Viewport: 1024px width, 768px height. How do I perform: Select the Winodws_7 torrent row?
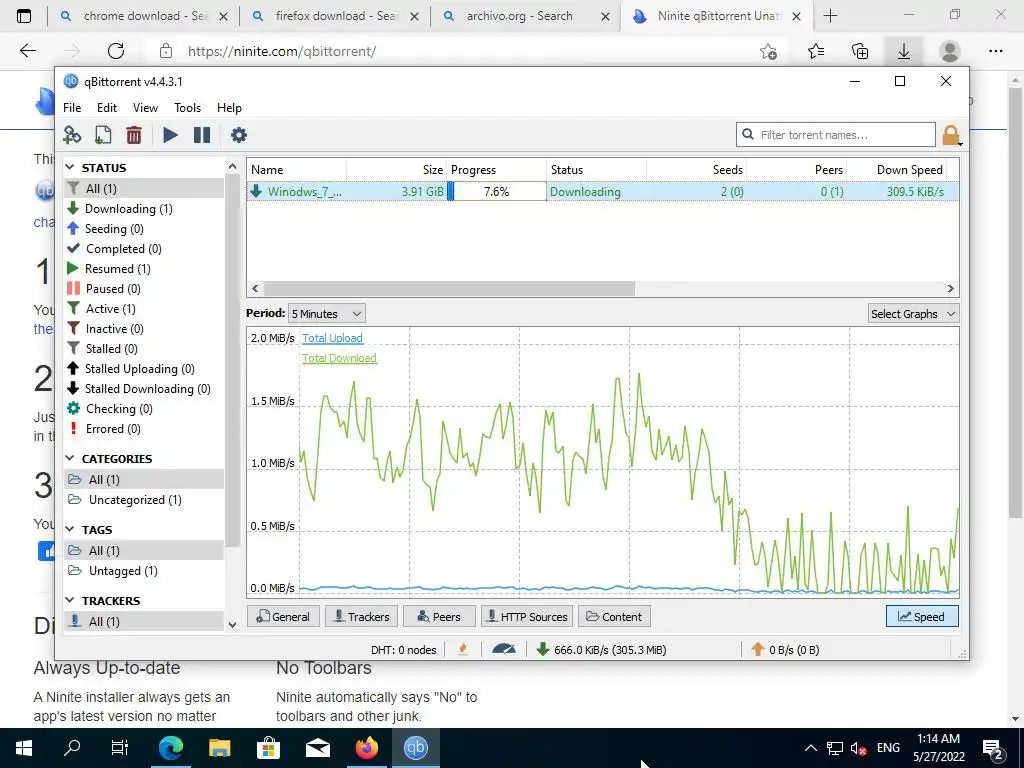tap(603, 191)
